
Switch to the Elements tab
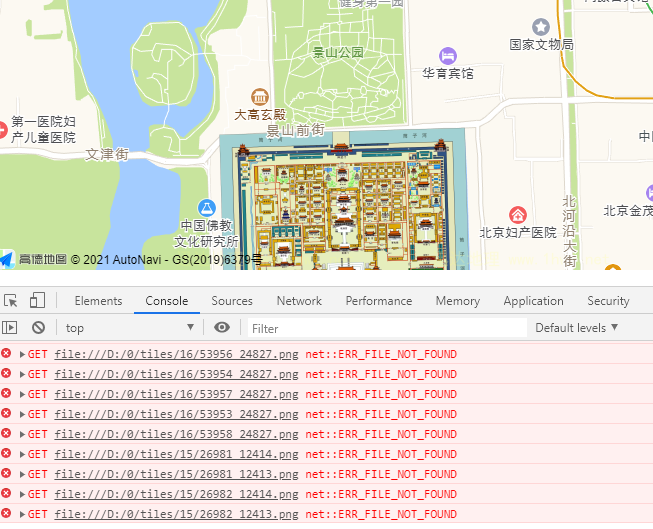98,301
